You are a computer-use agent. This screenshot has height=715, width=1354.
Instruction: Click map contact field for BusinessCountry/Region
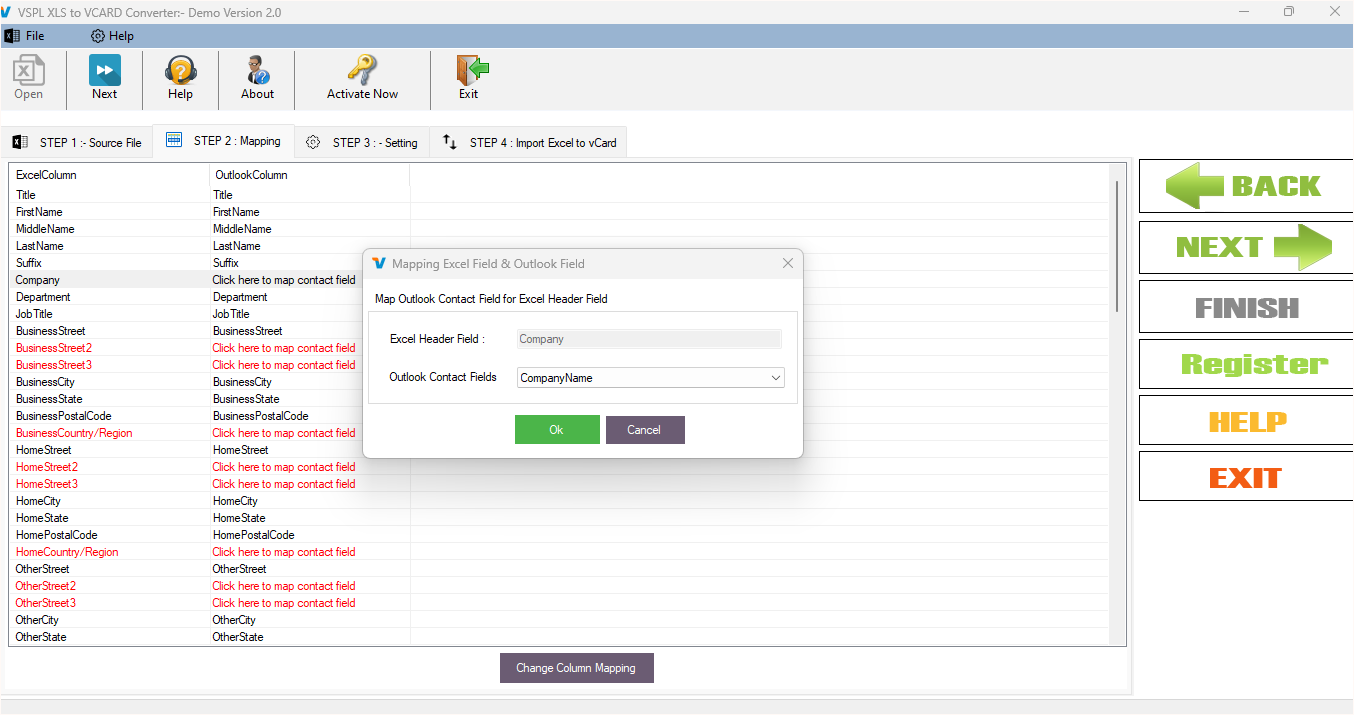point(284,433)
